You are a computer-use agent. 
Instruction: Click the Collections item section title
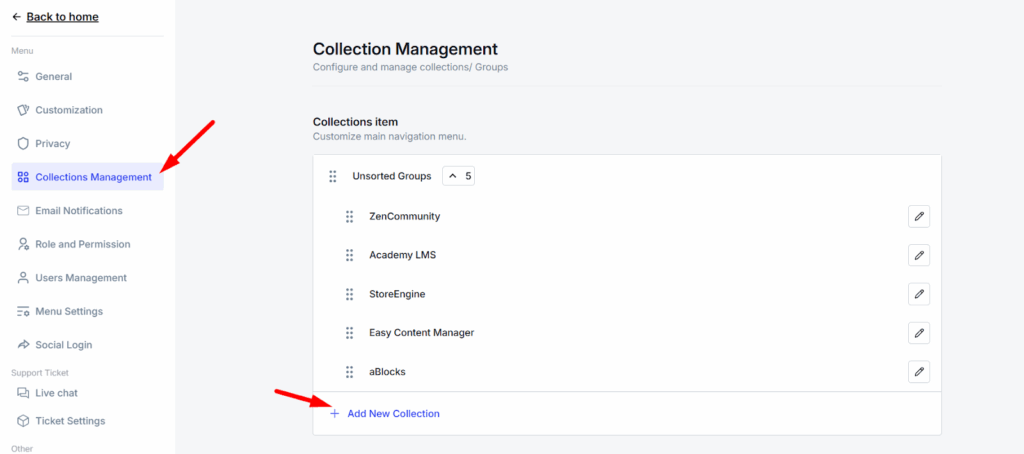(x=355, y=122)
